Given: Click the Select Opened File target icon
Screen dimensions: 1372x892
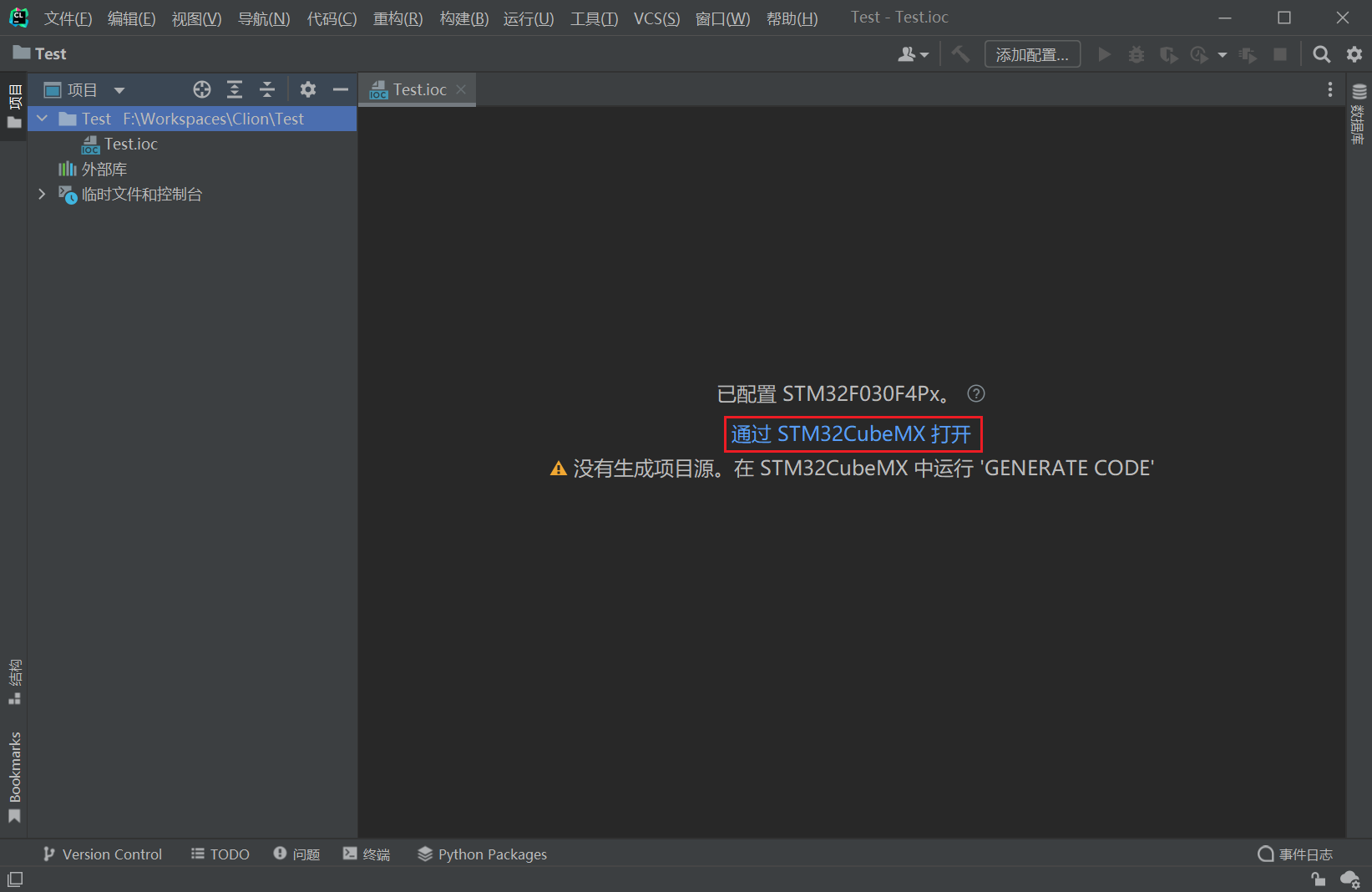Looking at the screenshot, I should [x=202, y=89].
